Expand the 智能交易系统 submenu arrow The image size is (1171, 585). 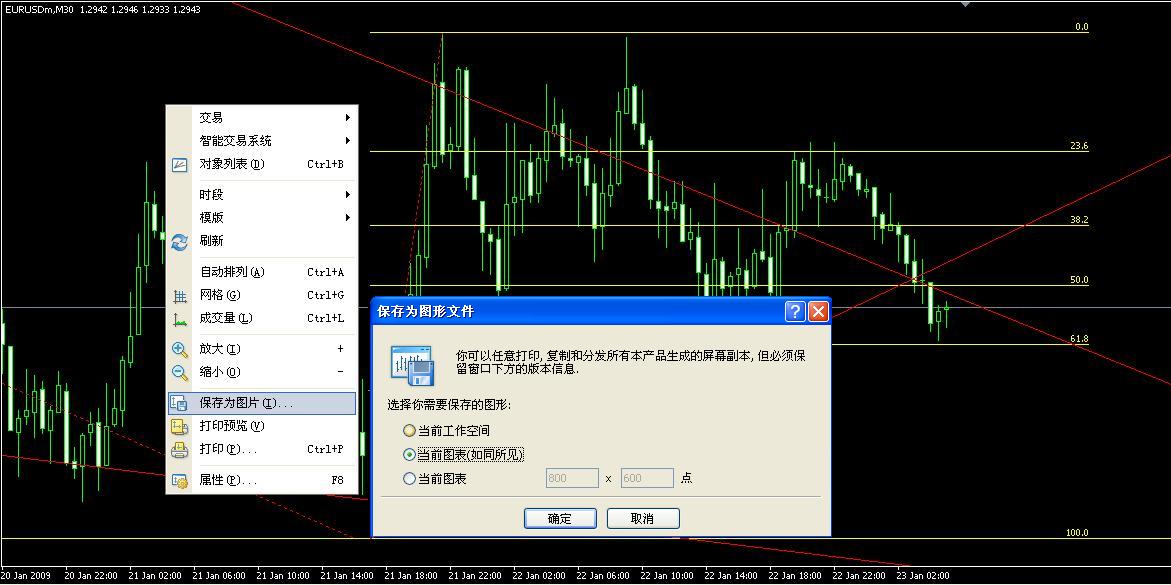coord(348,141)
